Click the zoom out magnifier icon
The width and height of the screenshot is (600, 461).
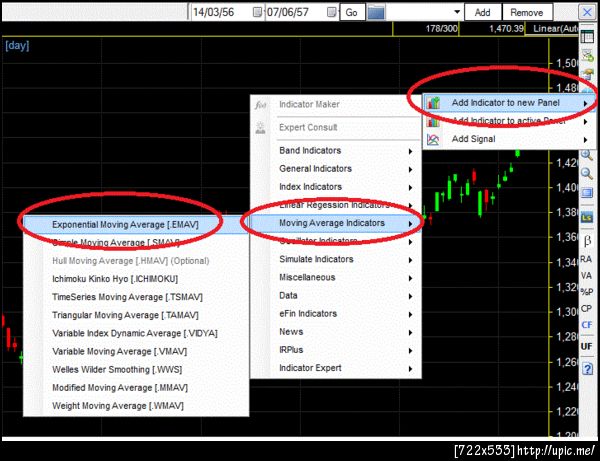[587, 174]
